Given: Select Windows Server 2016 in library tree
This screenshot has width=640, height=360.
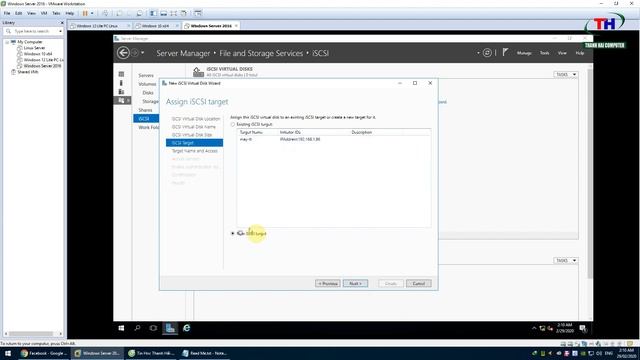Looking at the screenshot, I should click(42, 66).
